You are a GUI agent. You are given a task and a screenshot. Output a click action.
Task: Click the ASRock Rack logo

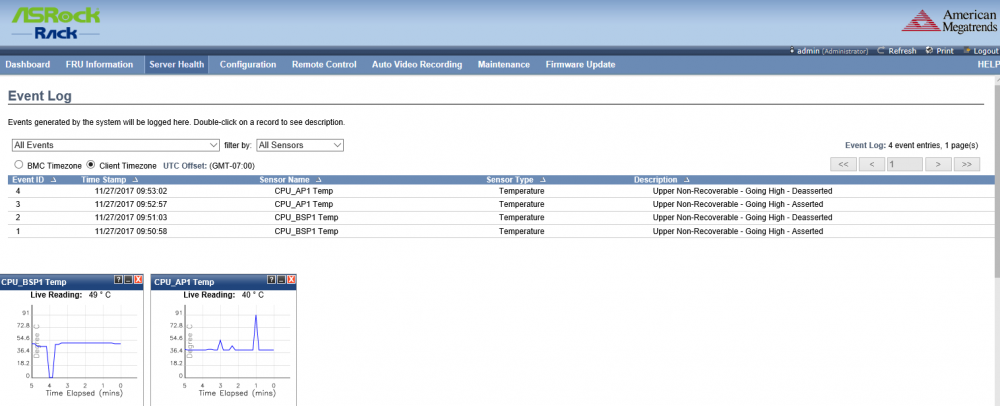[x=55, y=23]
